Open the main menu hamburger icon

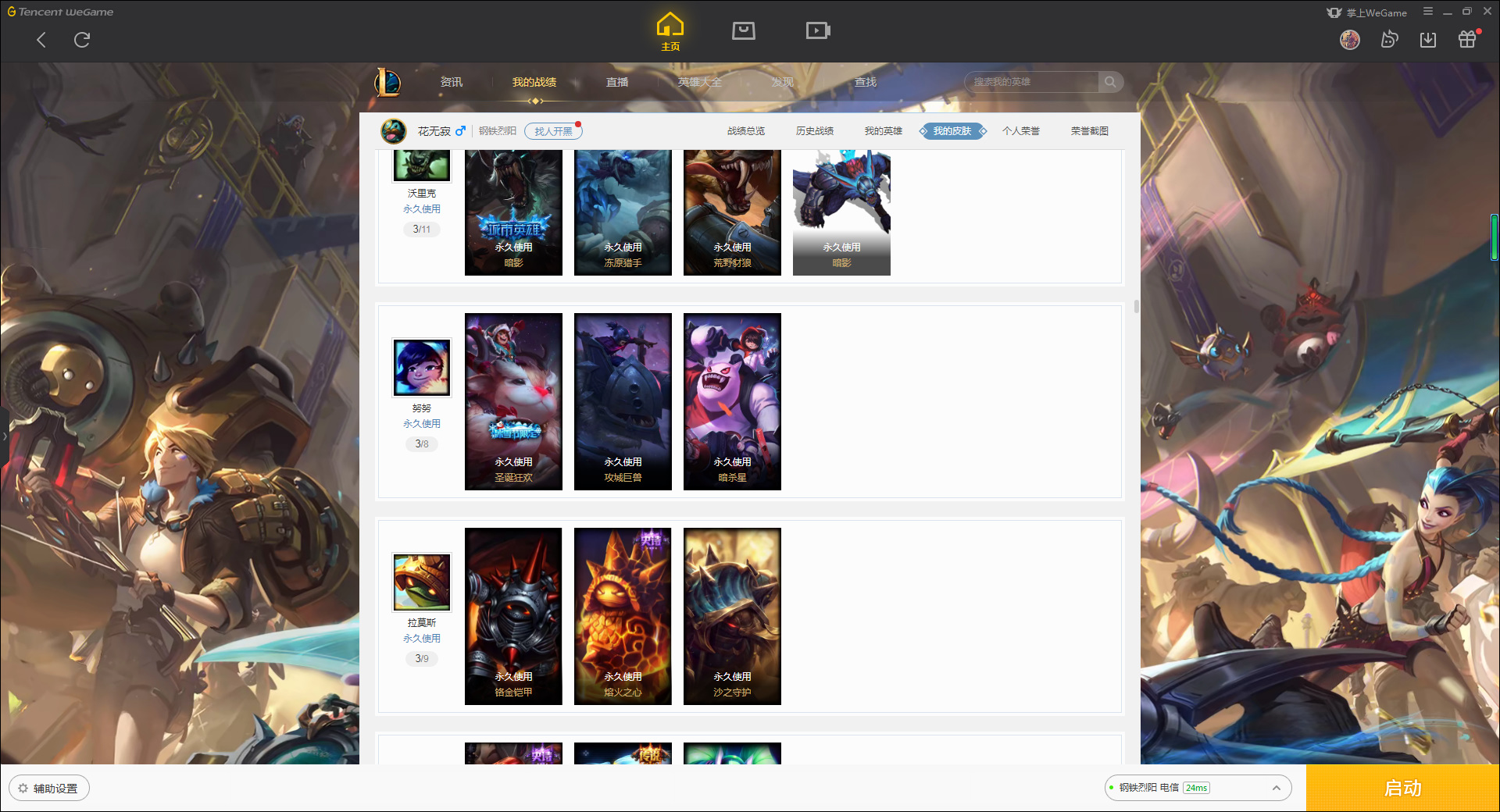point(1428,12)
